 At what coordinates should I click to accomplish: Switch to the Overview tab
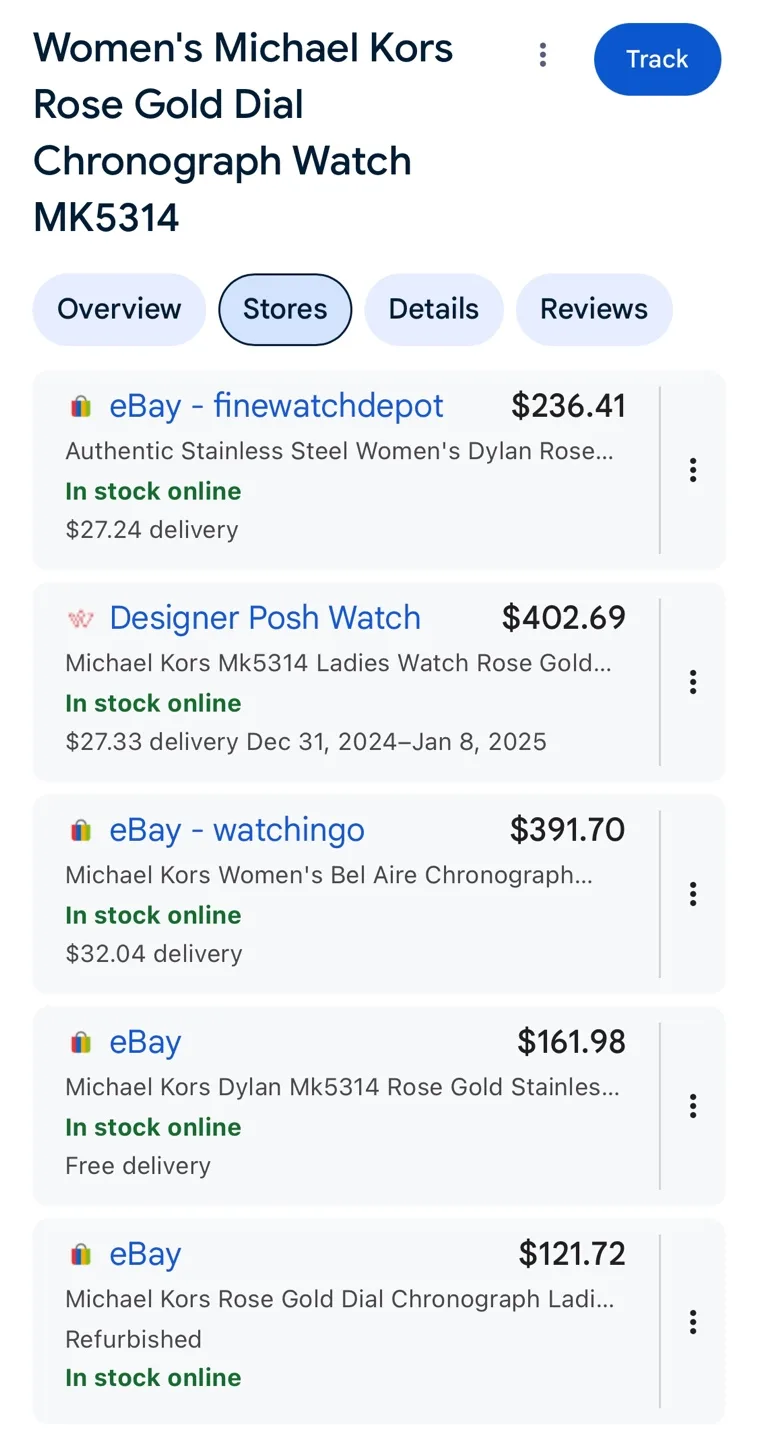pyautogui.click(x=118, y=309)
